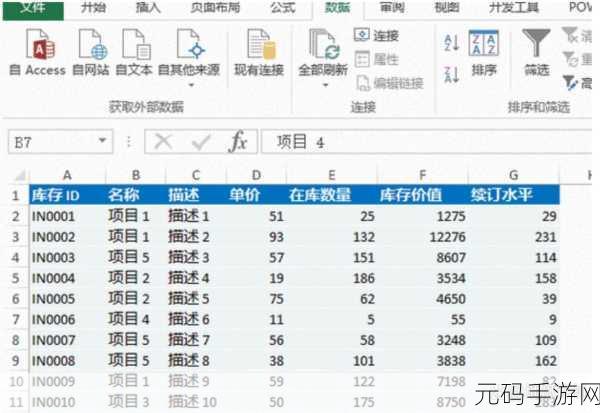Viewport: 600px width, 413px height.
Task: Import data from web (自网站) icon
Action: [92, 44]
